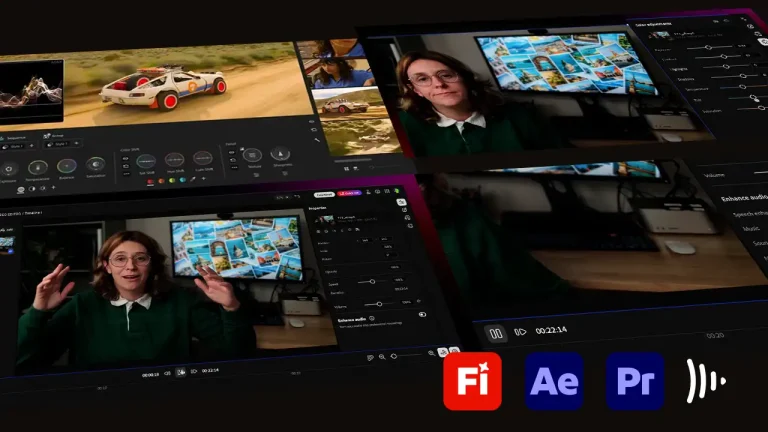Click the red-purple gradient pill button above Properties
The width and height of the screenshot is (768, 432).
(349, 193)
